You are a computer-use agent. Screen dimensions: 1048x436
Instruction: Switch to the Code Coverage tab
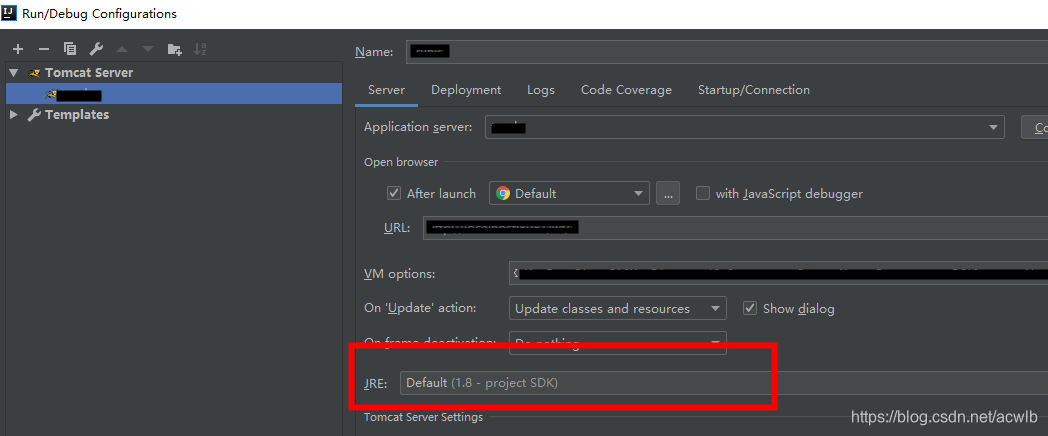pos(626,90)
